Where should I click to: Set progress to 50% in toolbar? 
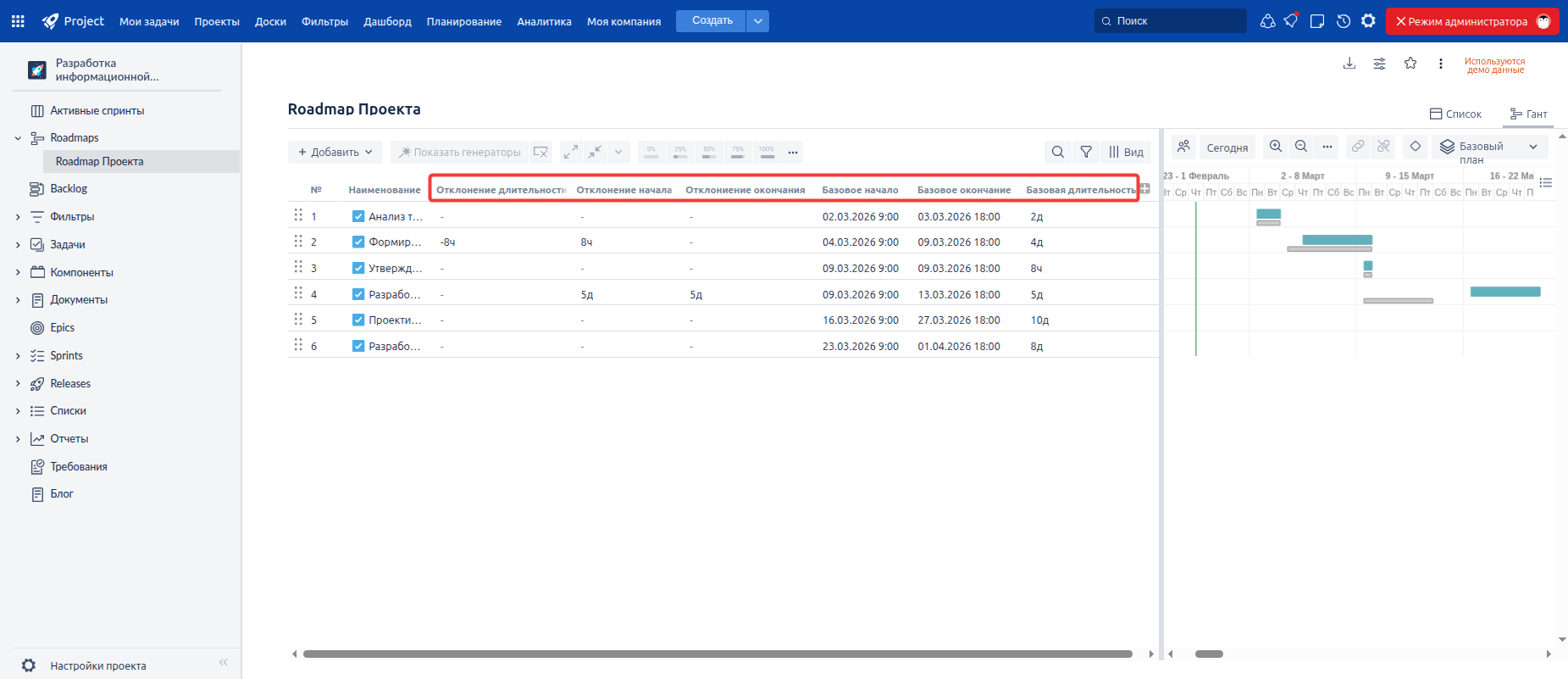(709, 152)
